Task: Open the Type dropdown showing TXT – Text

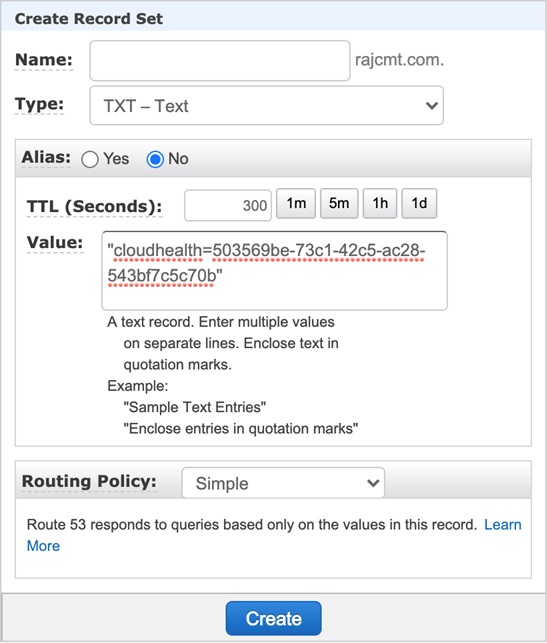Action: (267, 105)
